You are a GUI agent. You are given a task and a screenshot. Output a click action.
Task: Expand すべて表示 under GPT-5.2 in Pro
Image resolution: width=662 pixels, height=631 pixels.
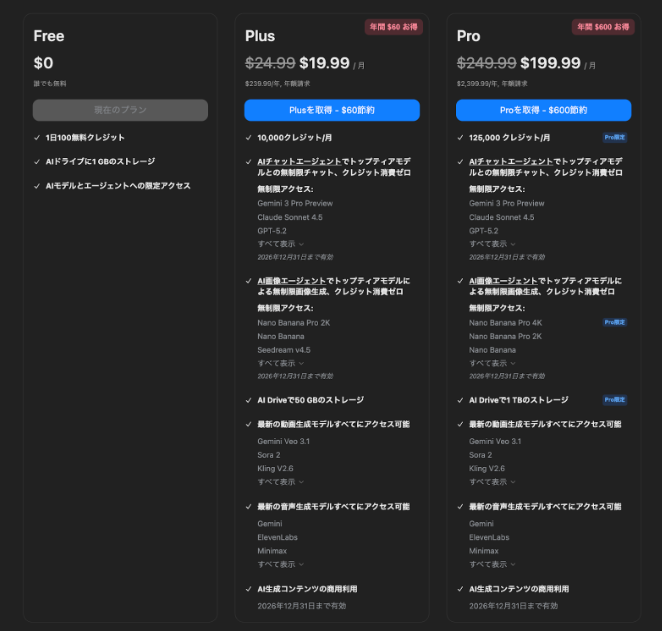pos(492,244)
